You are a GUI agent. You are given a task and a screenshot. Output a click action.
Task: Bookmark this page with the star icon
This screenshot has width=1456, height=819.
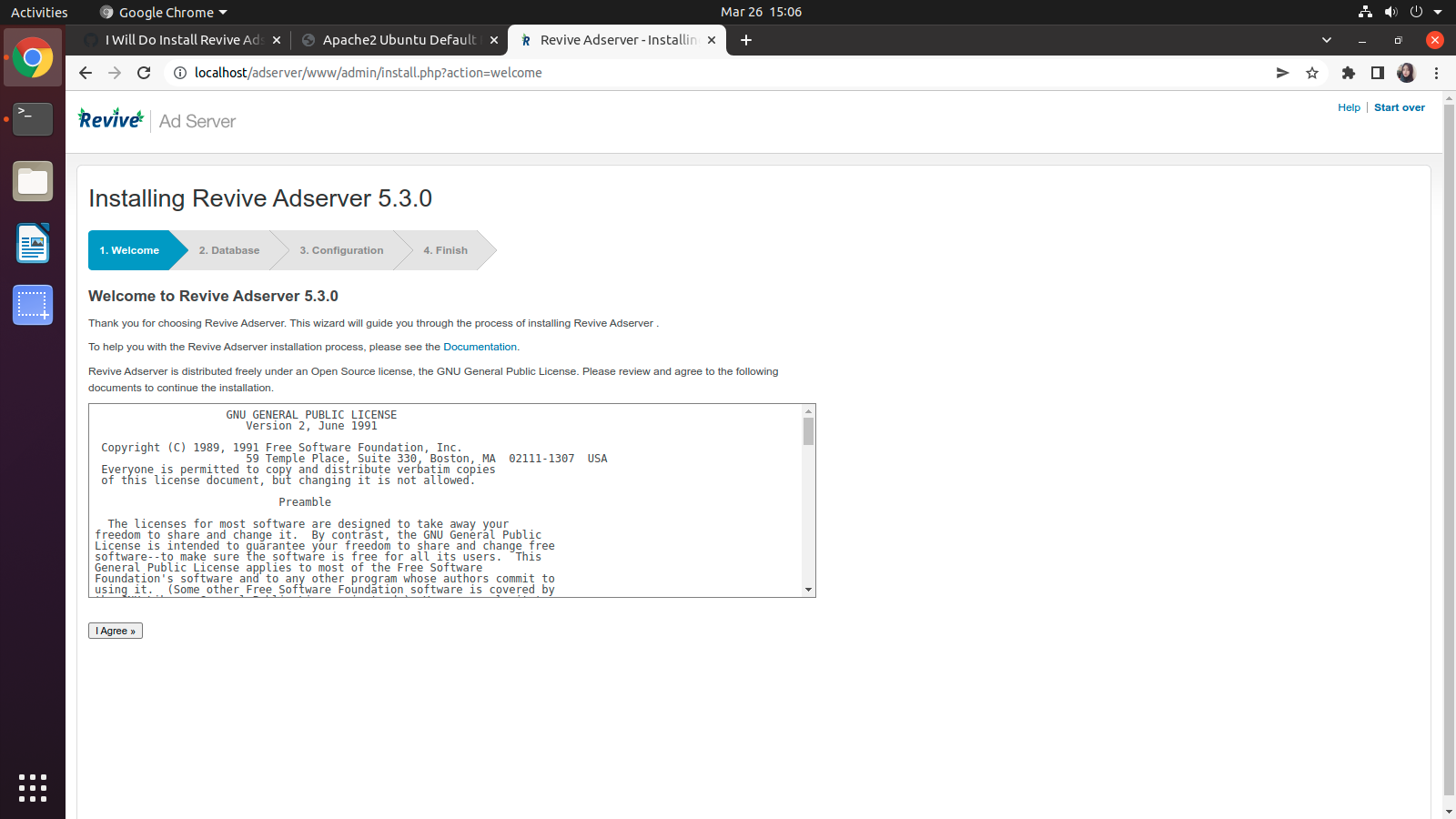point(1312,73)
